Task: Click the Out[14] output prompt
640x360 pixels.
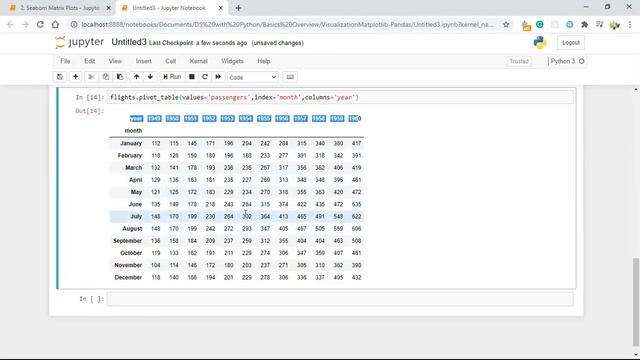Action: coord(89,111)
